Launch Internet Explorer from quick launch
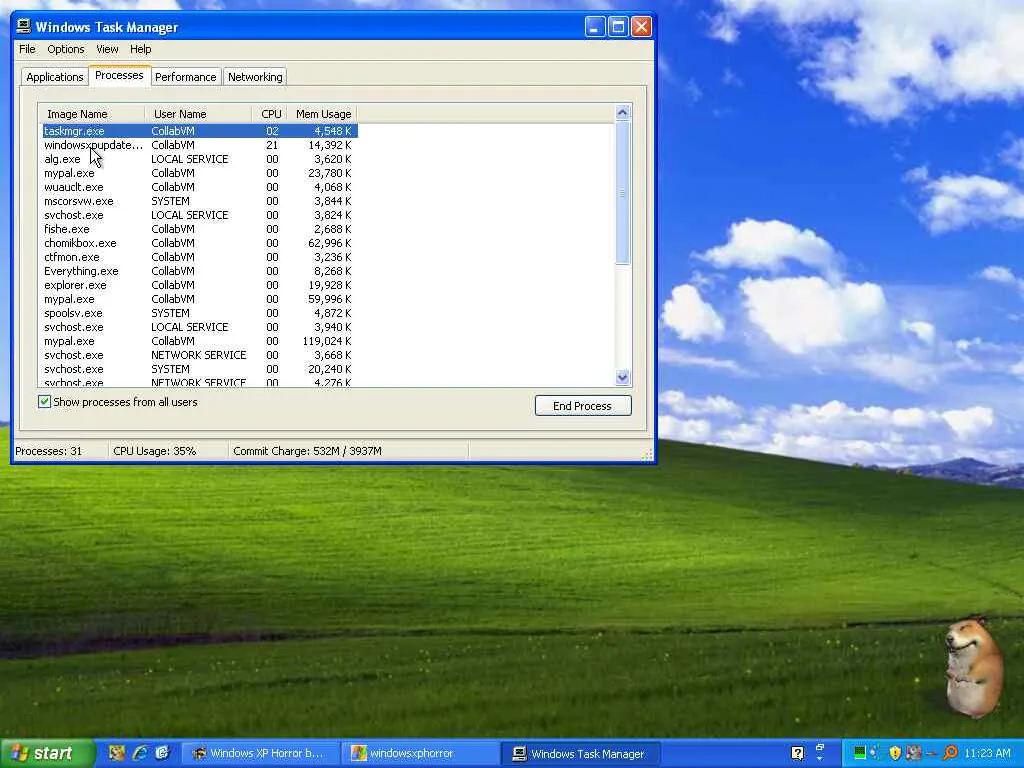This screenshot has height=768, width=1024. [140, 754]
